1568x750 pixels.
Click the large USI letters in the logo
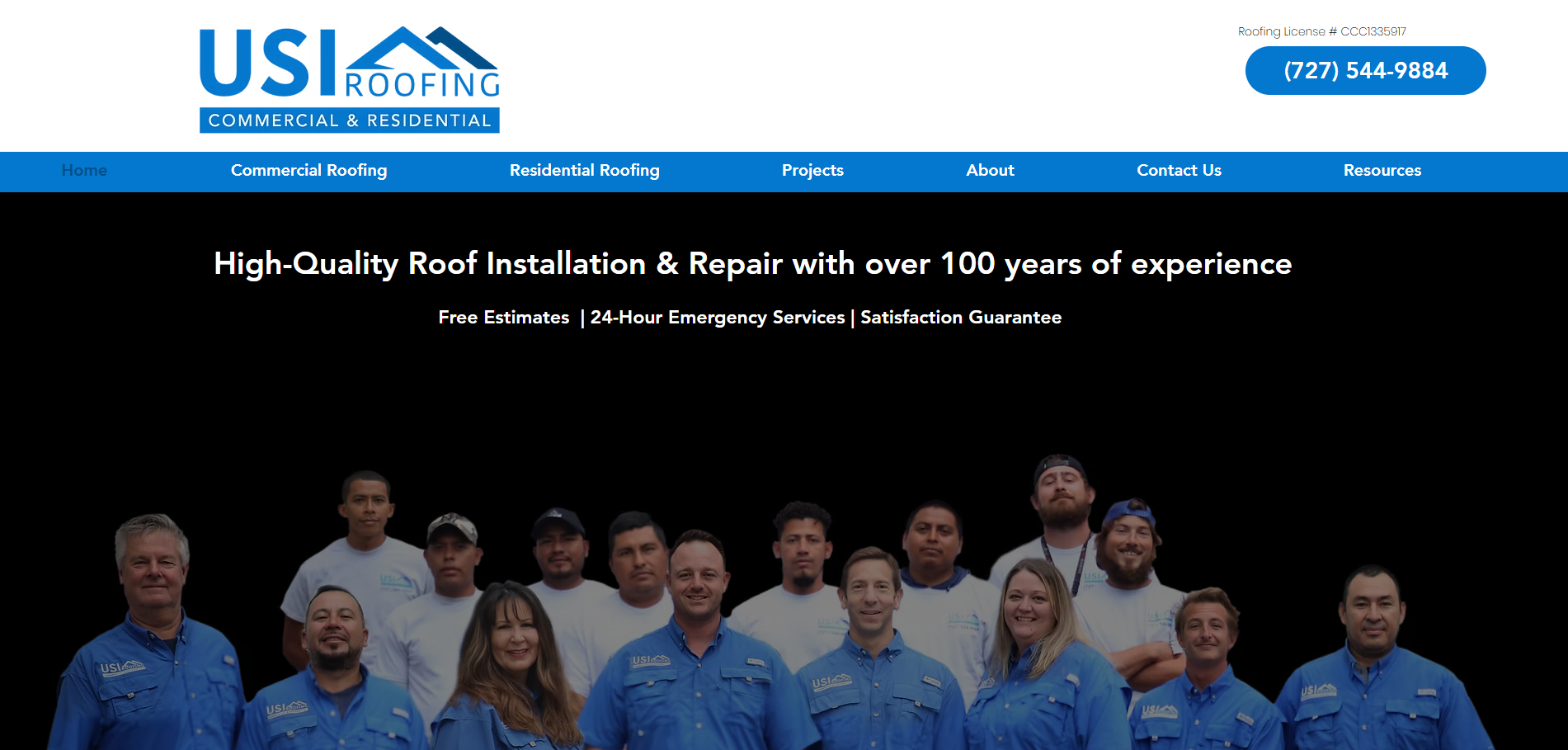(x=266, y=64)
